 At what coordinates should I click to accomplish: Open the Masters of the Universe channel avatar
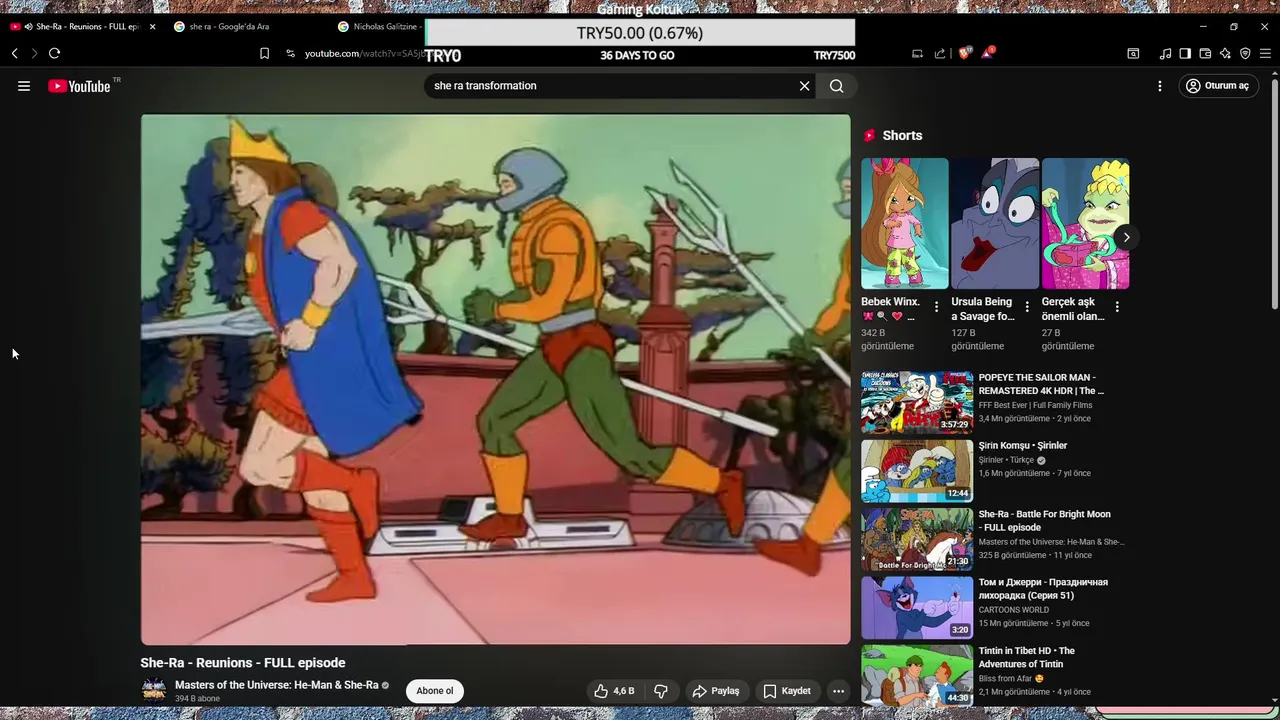(154, 689)
